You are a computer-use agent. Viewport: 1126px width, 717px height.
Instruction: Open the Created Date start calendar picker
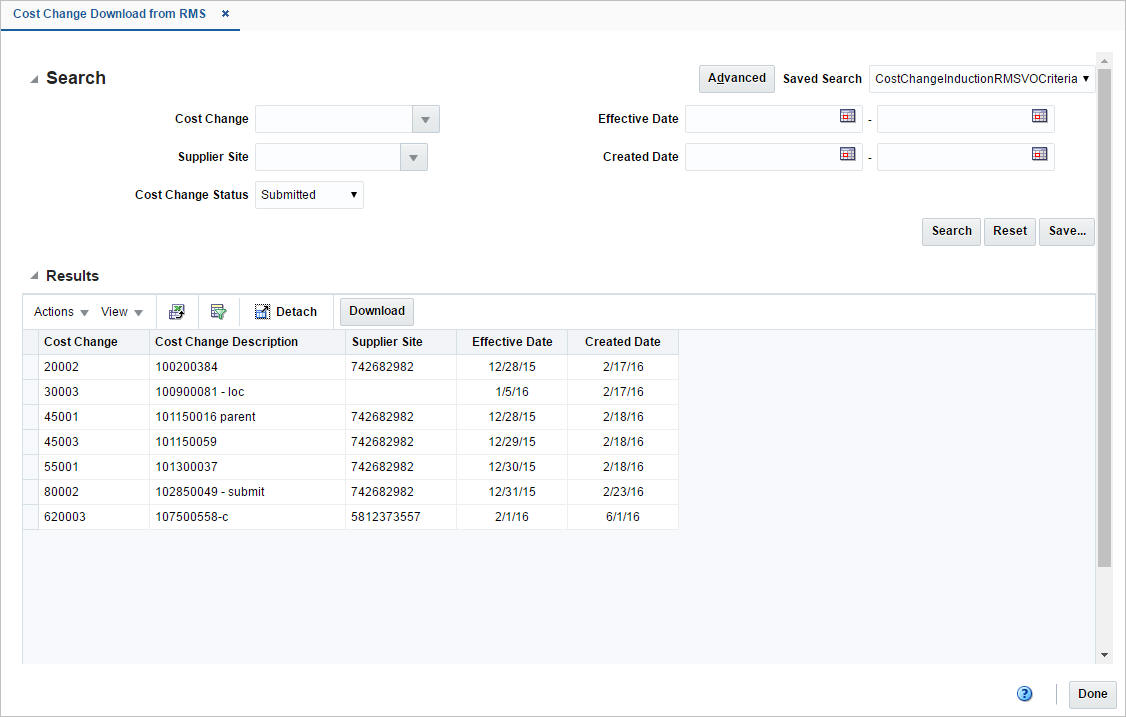point(848,154)
